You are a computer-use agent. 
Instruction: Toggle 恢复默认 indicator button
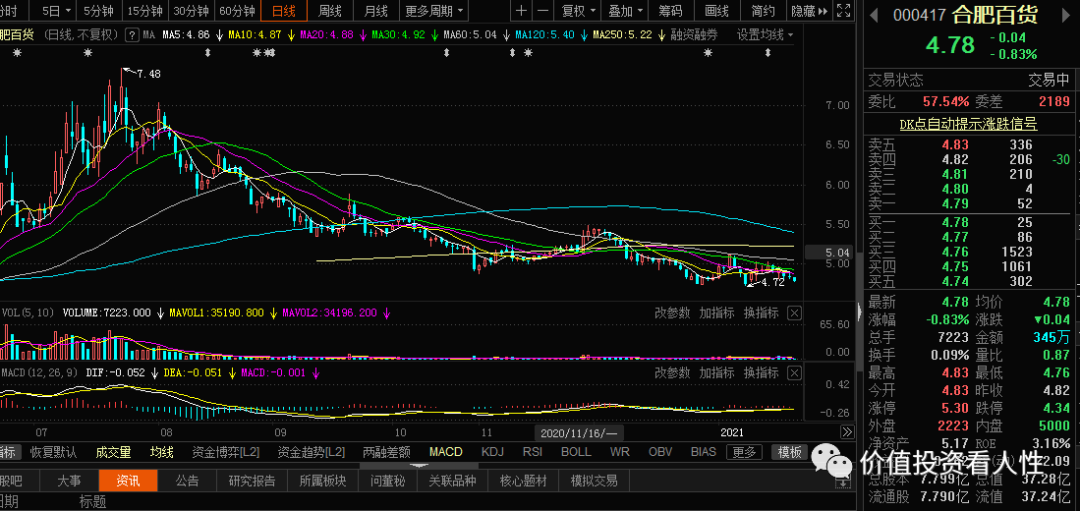point(54,452)
